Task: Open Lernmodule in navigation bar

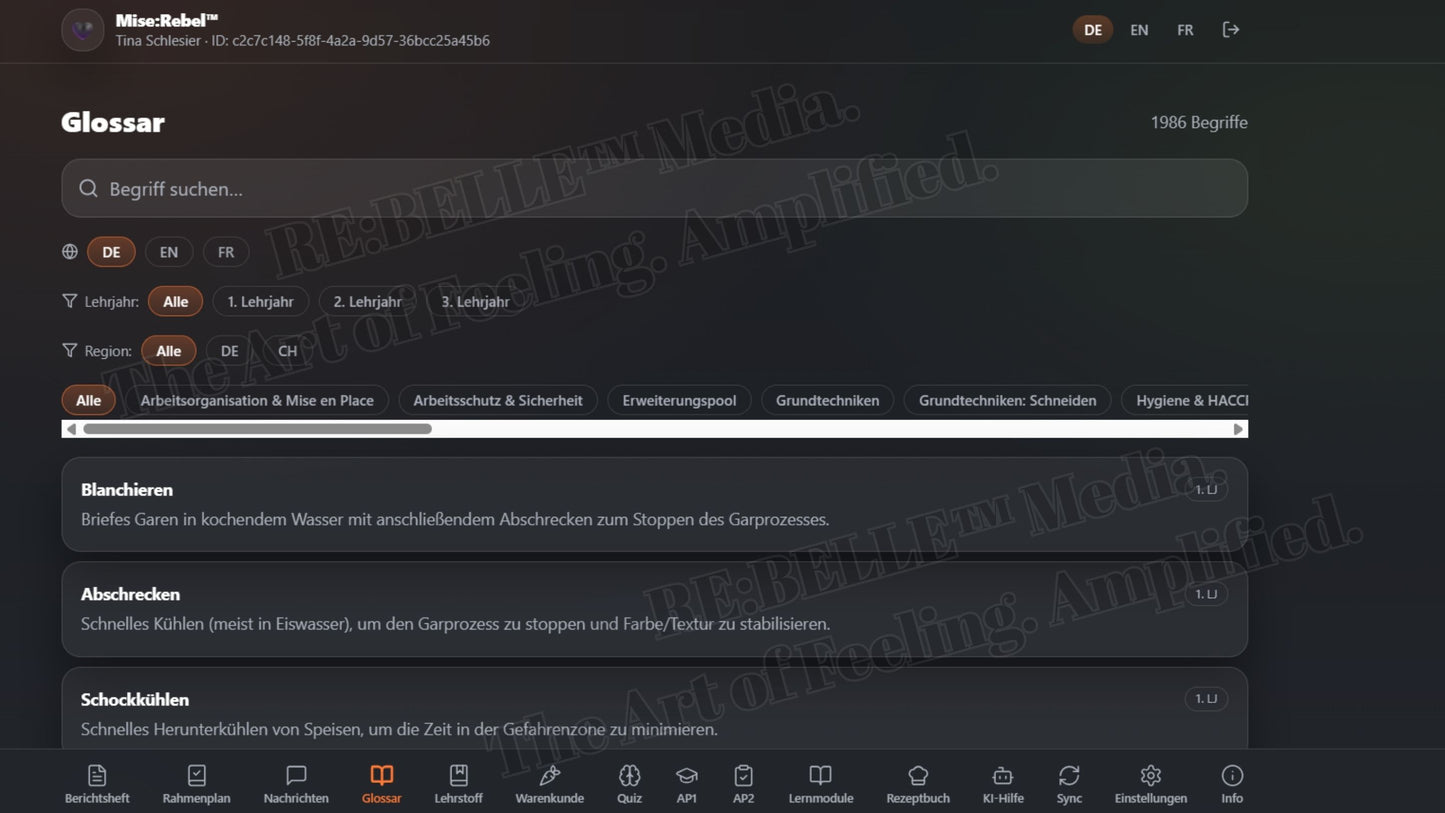Action: pos(820,784)
